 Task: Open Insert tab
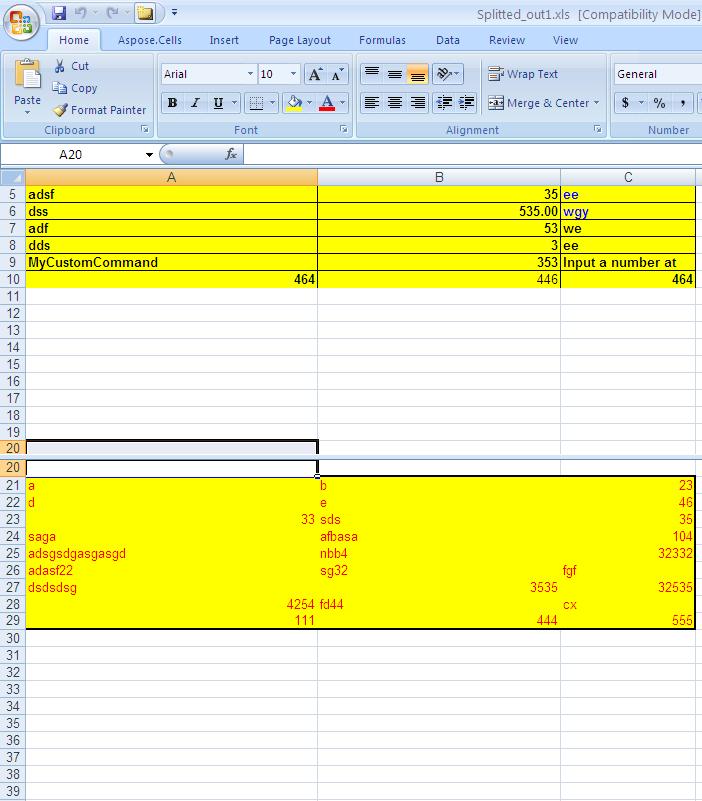point(224,40)
